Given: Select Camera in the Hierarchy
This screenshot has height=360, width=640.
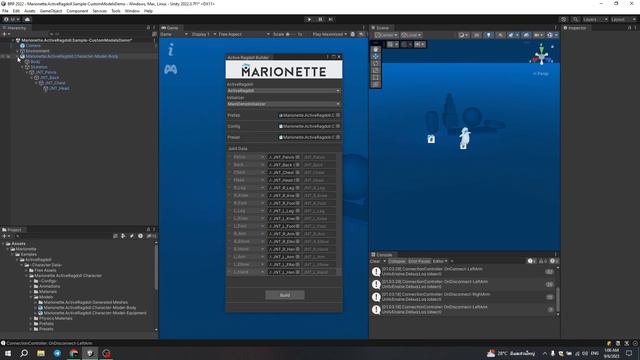Looking at the screenshot, I should (33, 46).
